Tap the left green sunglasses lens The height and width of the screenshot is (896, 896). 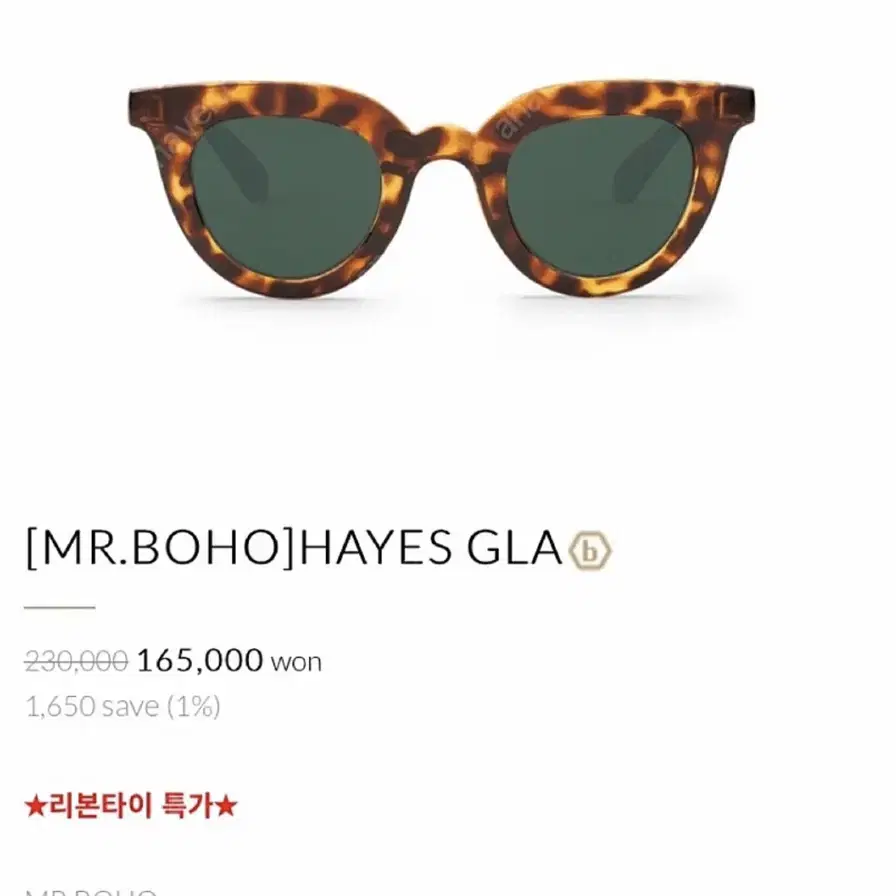pyautogui.click(x=287, y=195)
